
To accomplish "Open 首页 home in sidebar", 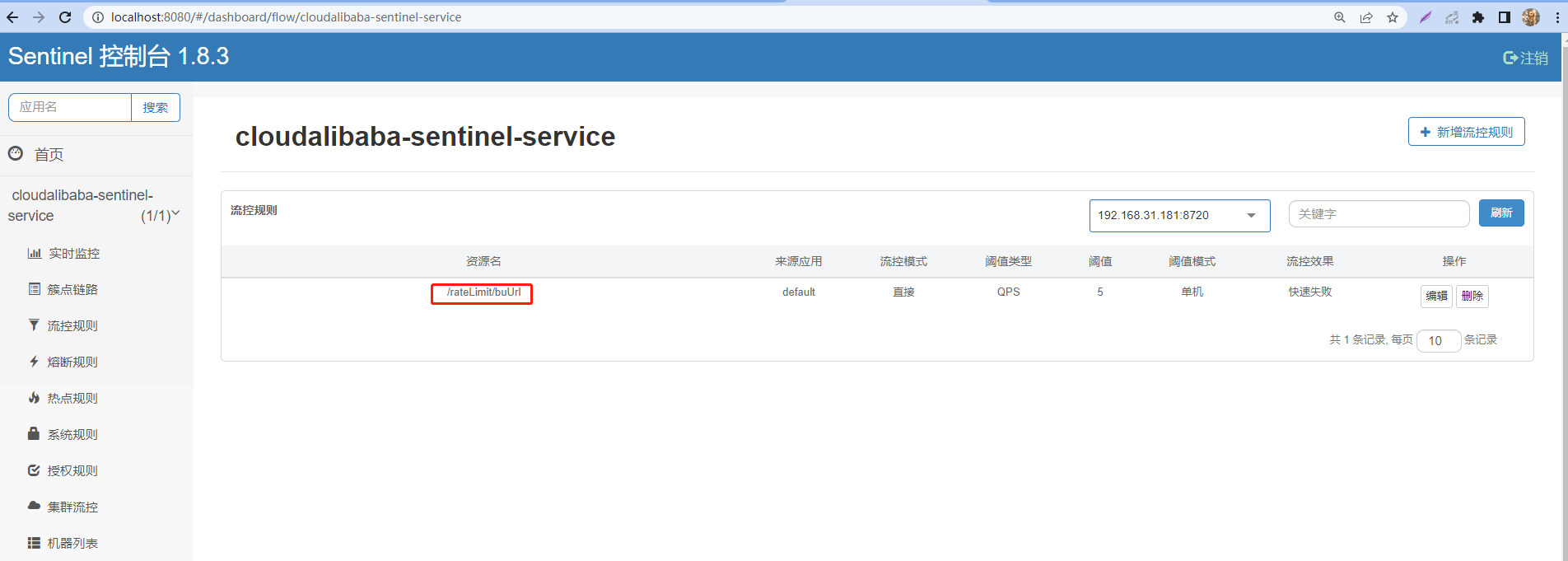I will tap(49, 154).
